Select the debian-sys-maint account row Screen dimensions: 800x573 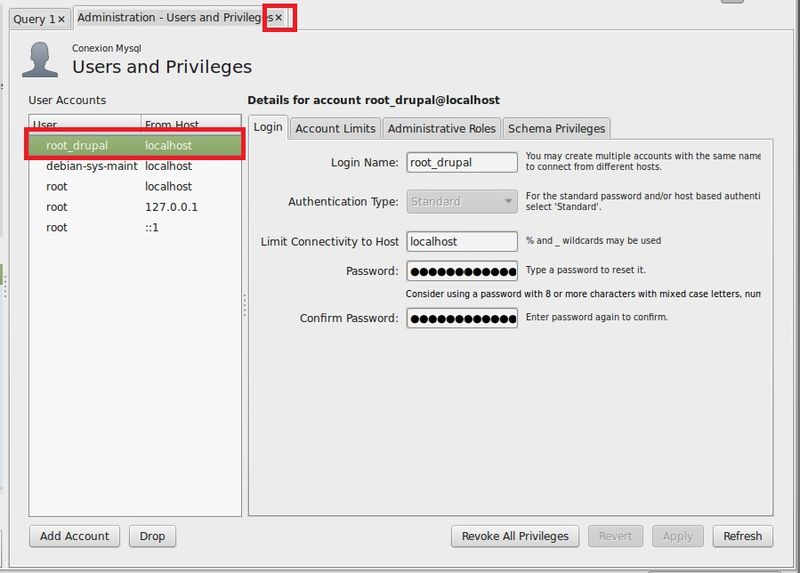tap(135, 166)
